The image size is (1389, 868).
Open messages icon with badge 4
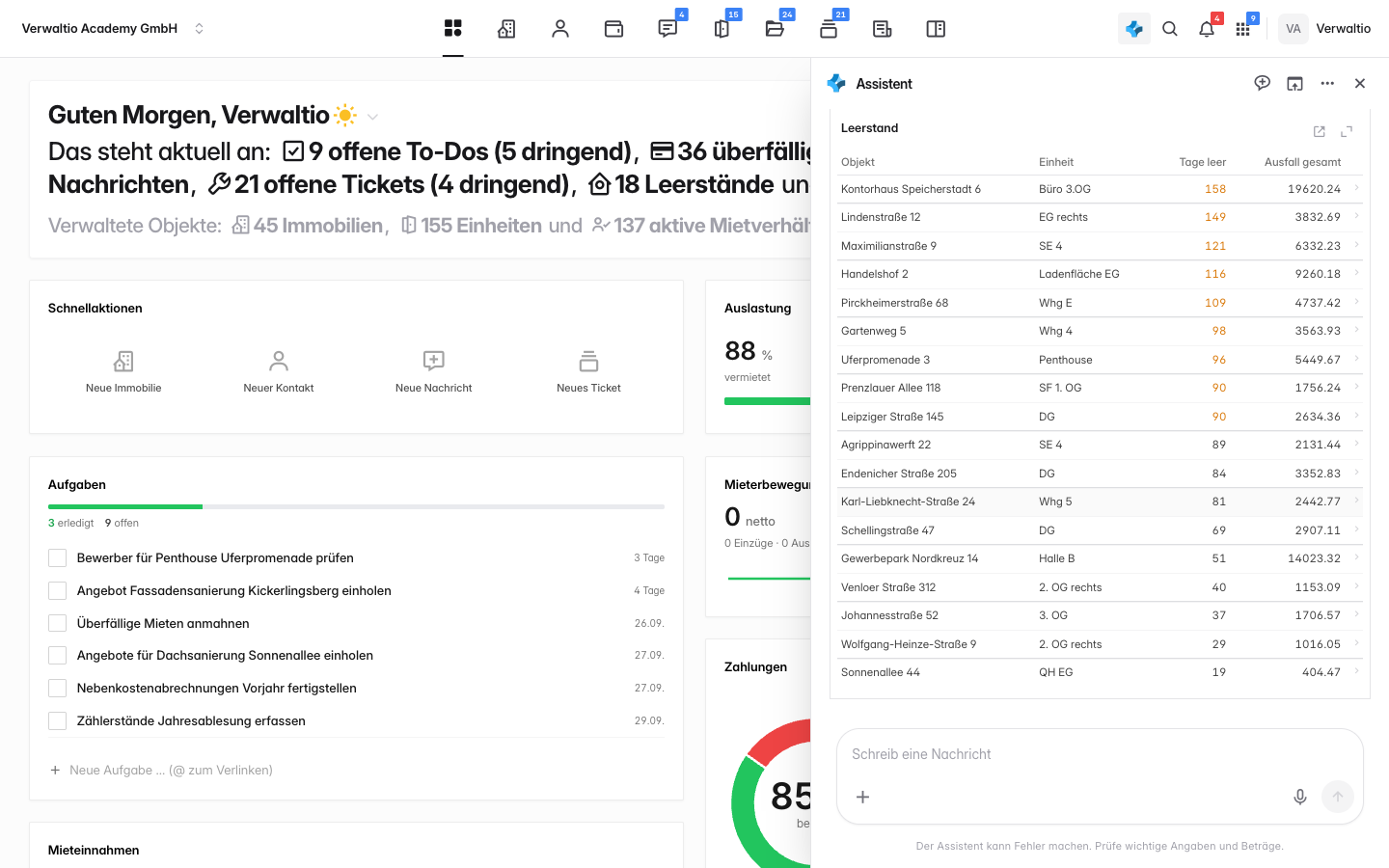click(x=667, y=28)
